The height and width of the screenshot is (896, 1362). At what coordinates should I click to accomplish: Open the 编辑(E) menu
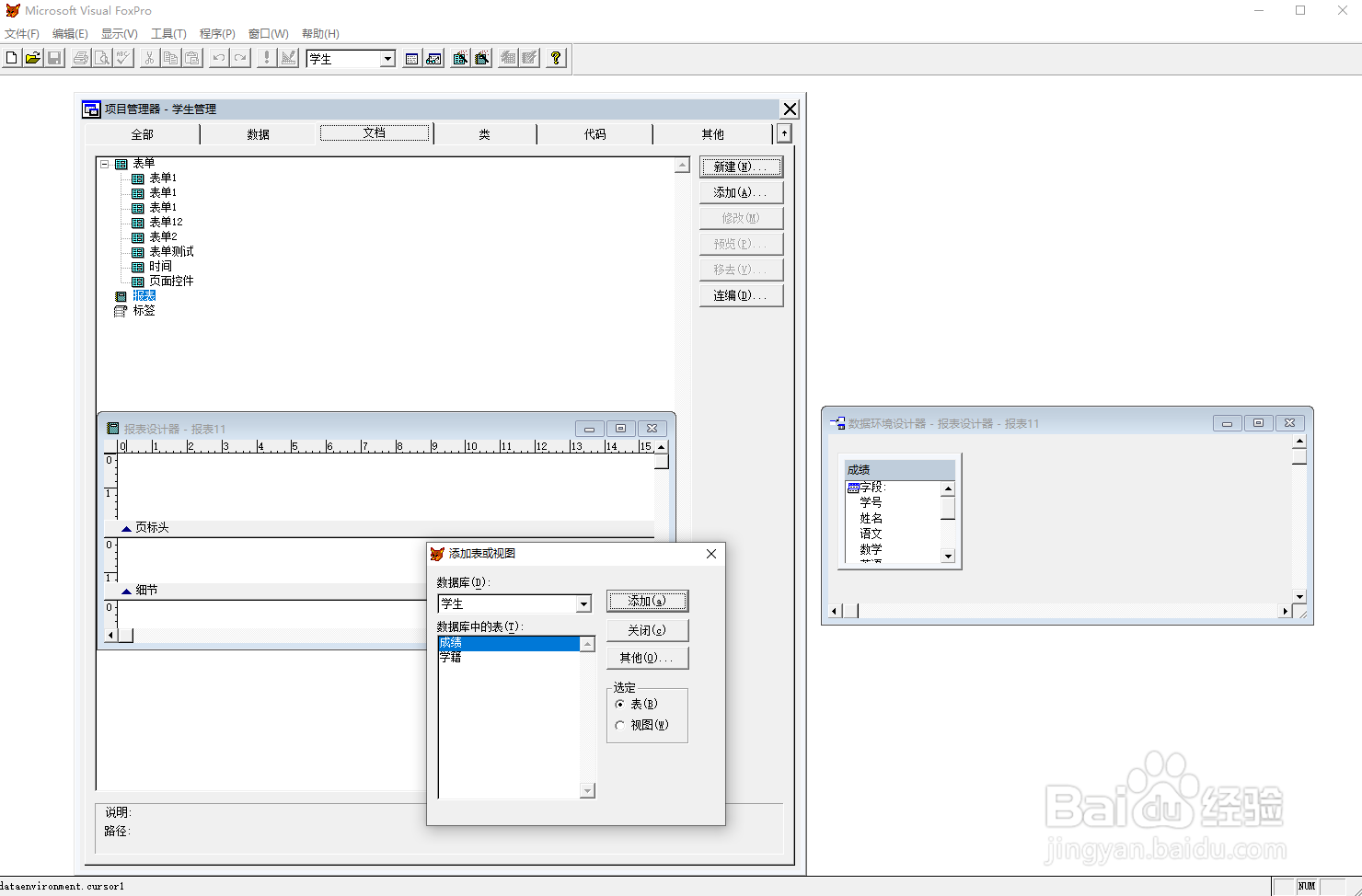[70, 34]
